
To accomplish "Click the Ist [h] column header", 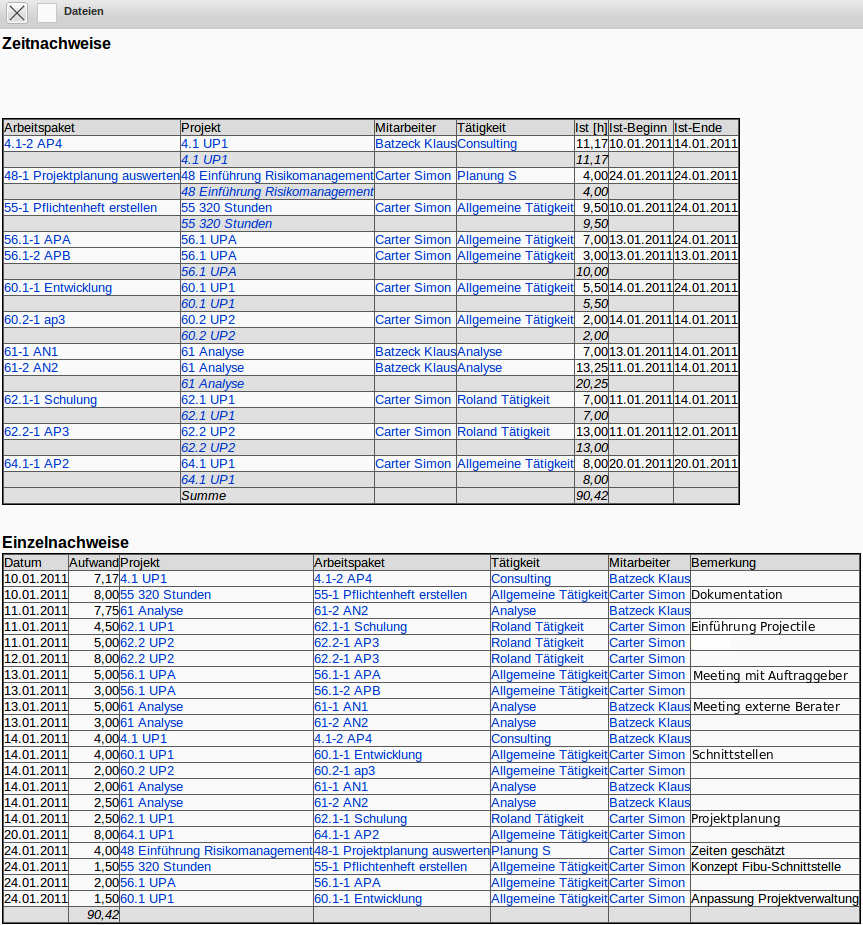I will 591,128.
